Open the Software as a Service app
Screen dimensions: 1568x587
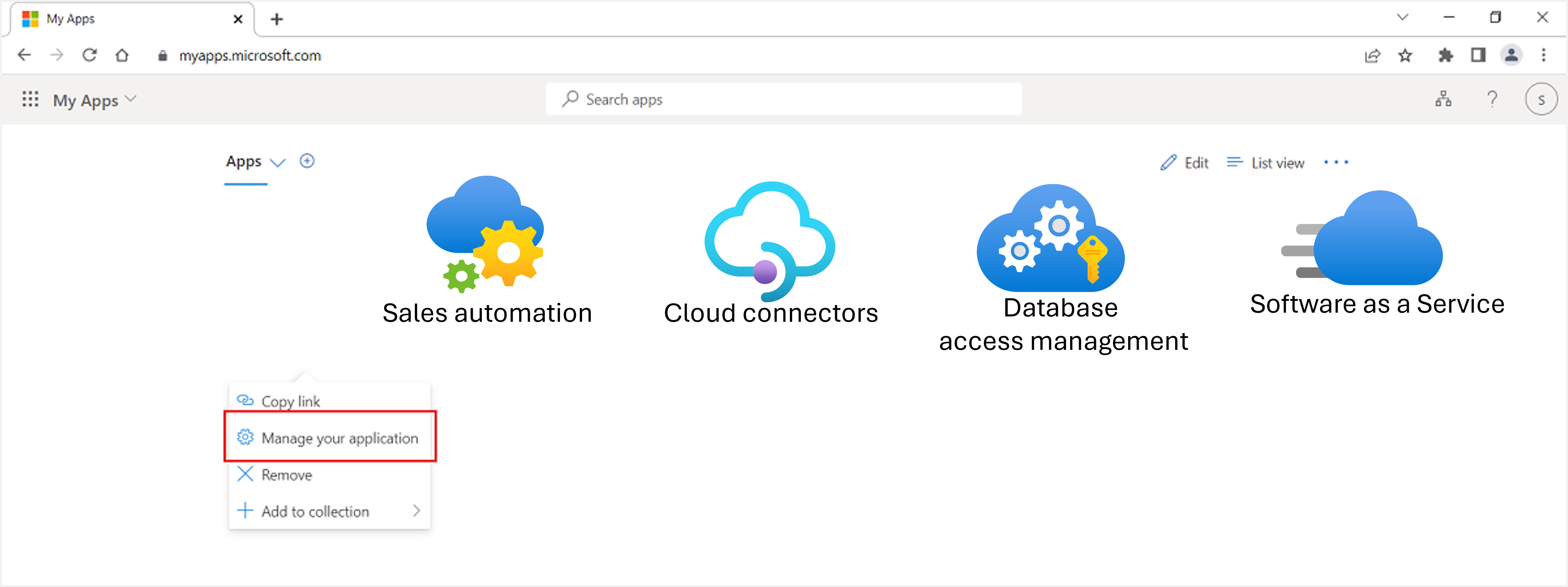coord(1377,253)
